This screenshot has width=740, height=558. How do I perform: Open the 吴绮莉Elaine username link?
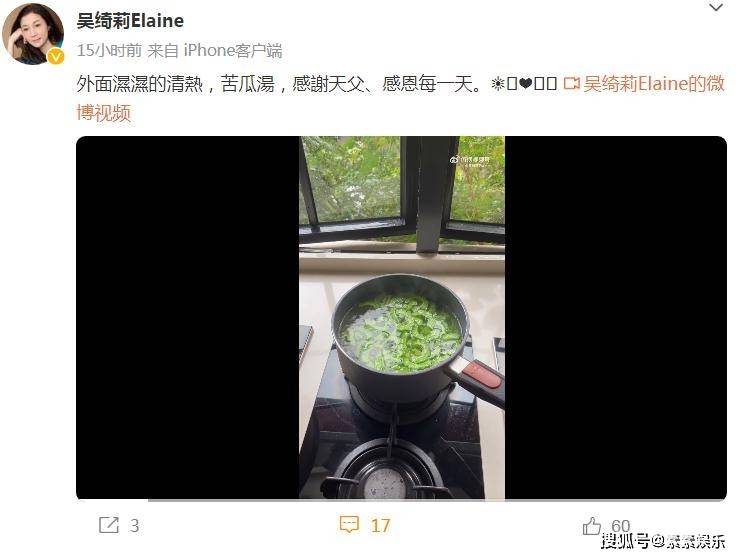click(x=130, y=21)
